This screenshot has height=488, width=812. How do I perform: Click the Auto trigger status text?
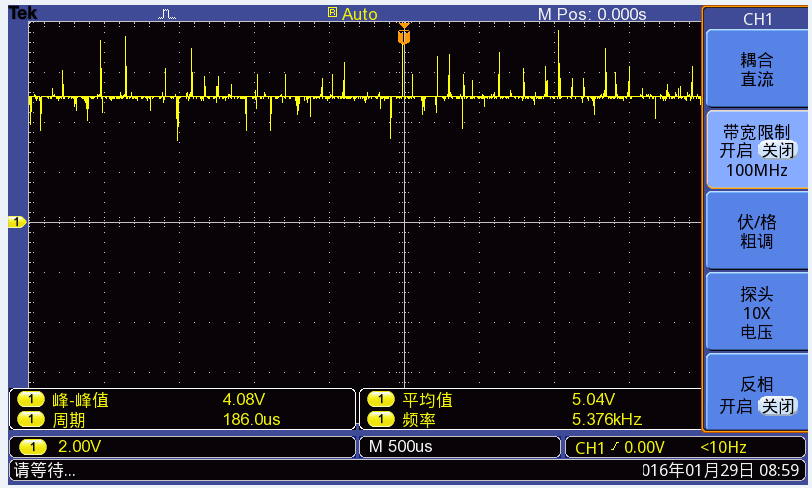click(x=359, y=15)
